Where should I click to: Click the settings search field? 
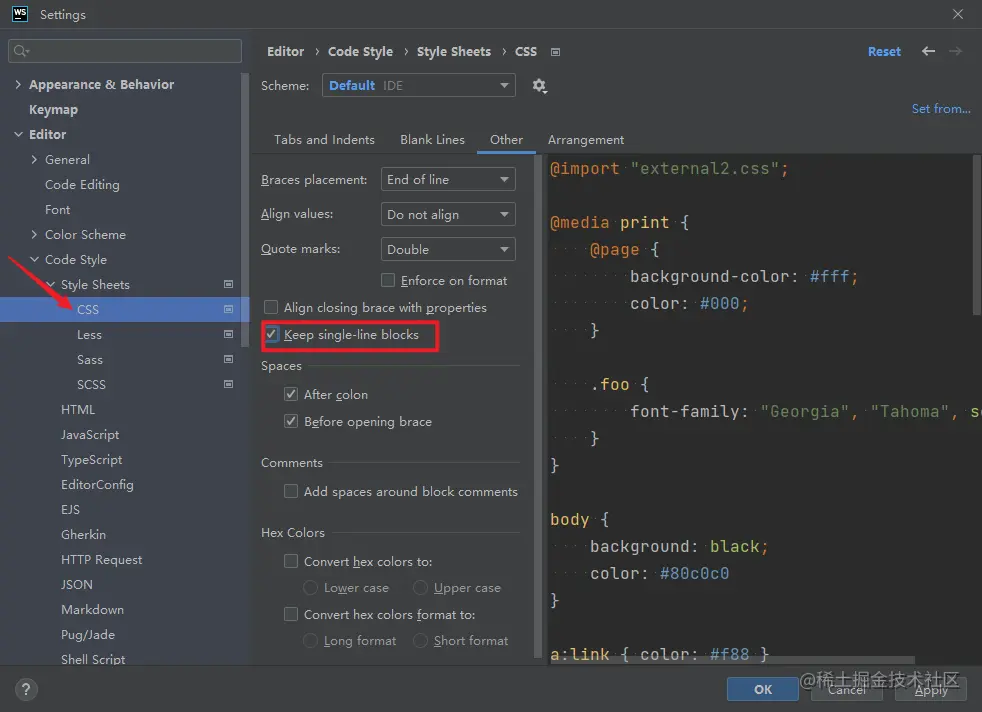(x=125, y=51)
